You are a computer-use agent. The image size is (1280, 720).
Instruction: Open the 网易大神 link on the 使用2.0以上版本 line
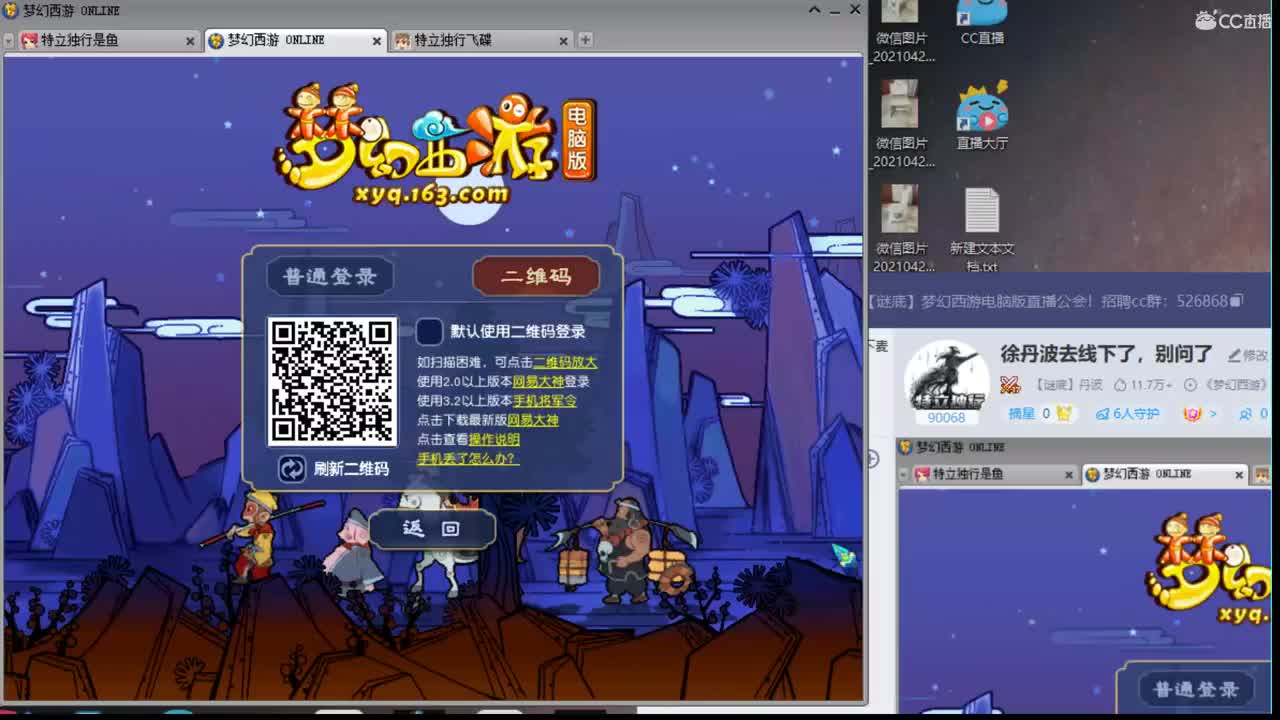tap(538, 381)
